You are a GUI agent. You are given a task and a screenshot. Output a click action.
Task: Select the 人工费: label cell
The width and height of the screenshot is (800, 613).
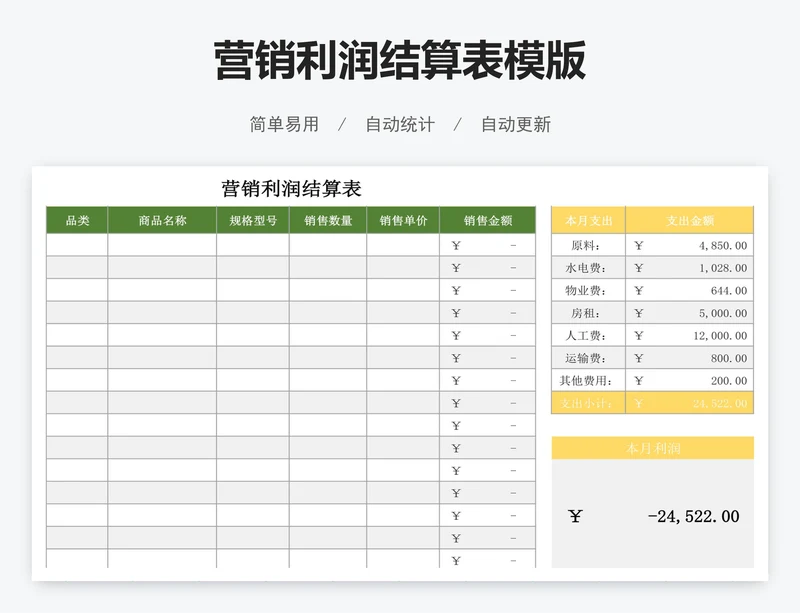coord(588,335)
